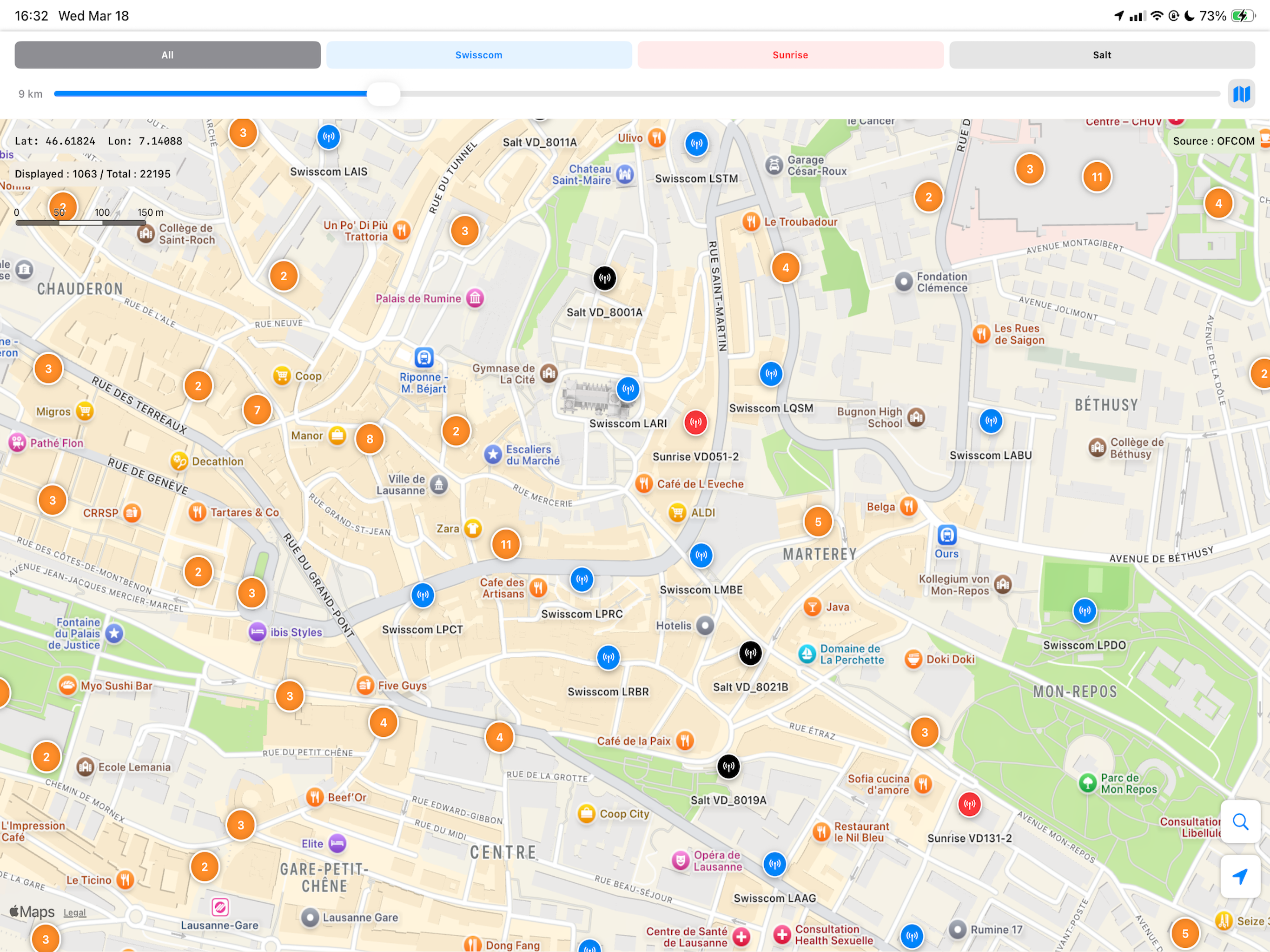Tap the Palais de Rumine museum icon
The width and height of the screenshot is (1270, 952).
475,297
